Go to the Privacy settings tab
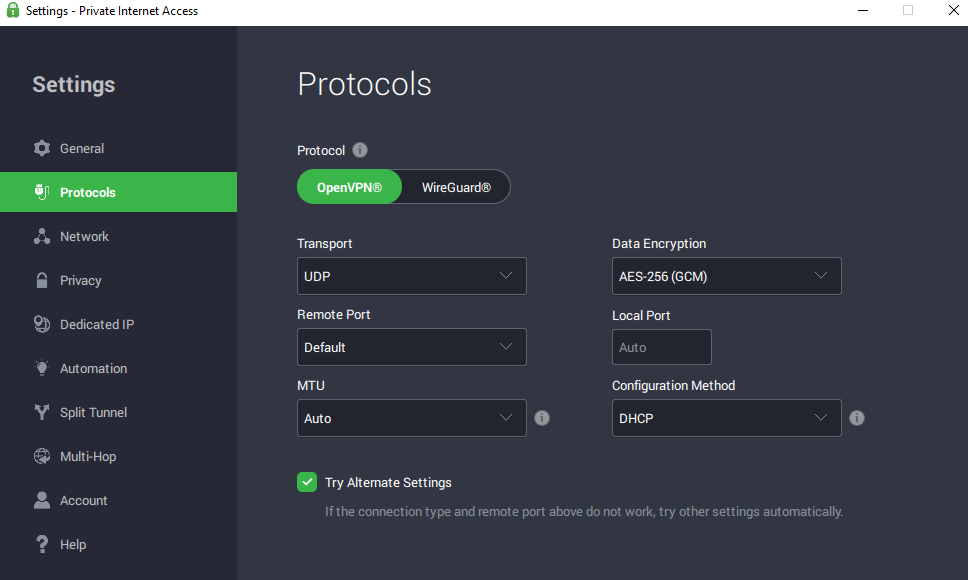The width and height of the screenshot is (968, 580). click(119, 280)
